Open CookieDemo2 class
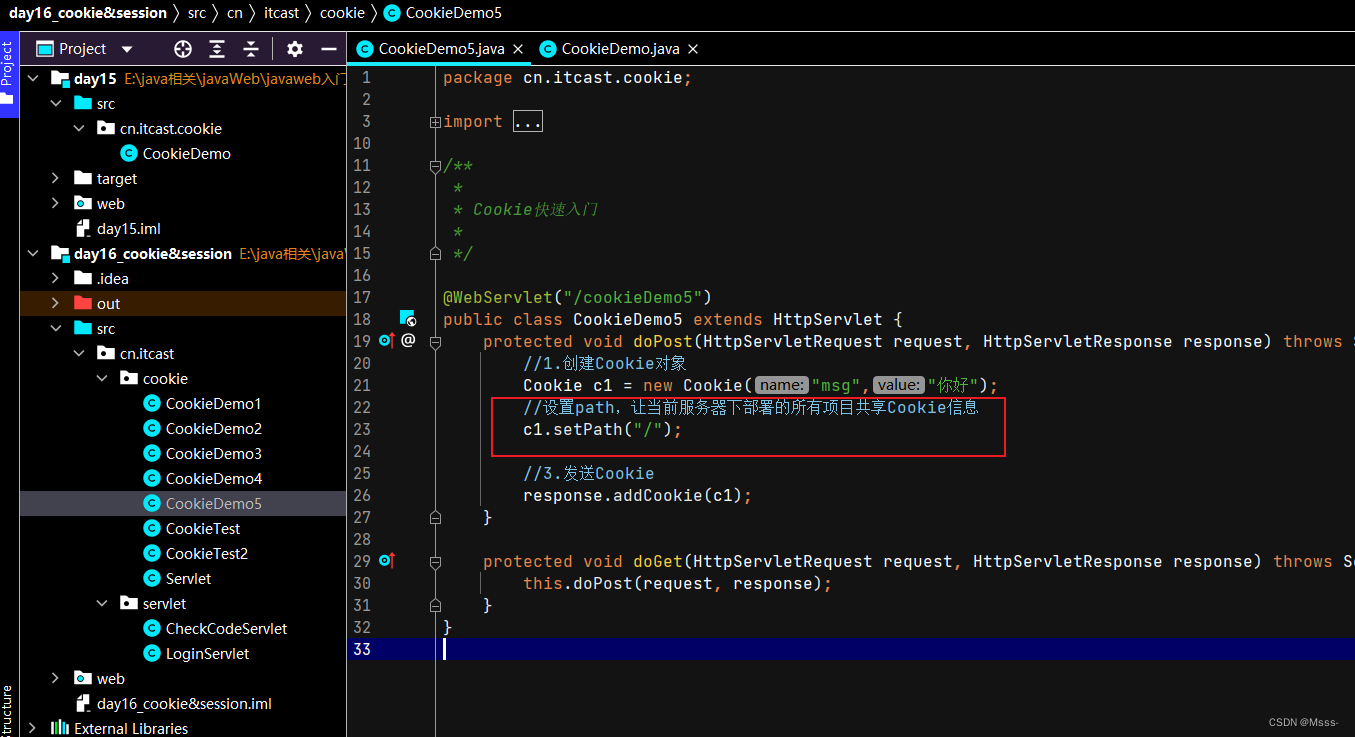1355x737 pixels. [213, 429]
